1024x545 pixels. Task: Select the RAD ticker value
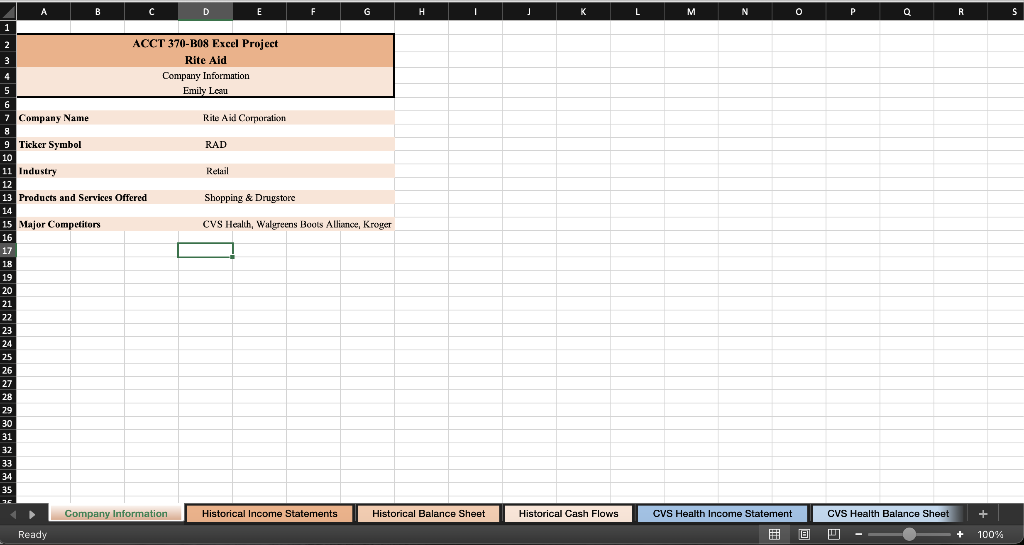(x=216, y=144)
